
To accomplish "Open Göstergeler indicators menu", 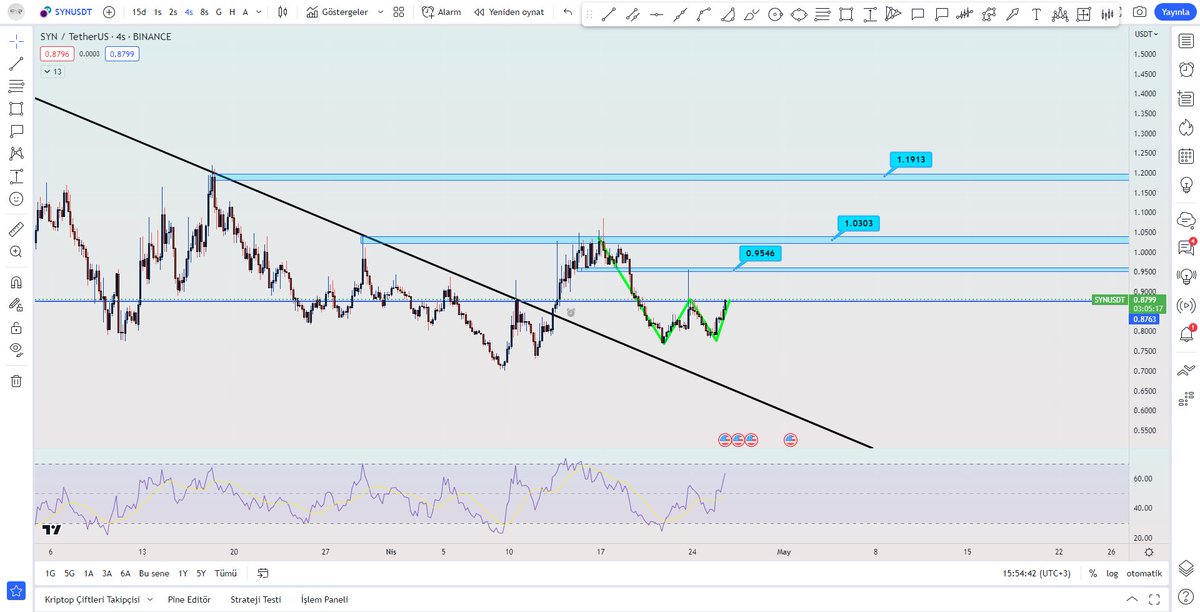I will (337, 12).
